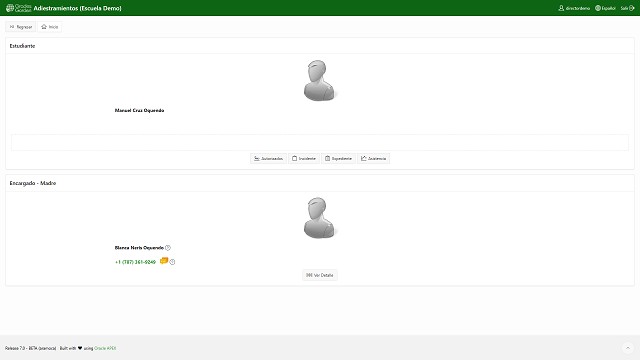View the student's Asistencia
Screen dimensions: 640x360
pos(373,158)
